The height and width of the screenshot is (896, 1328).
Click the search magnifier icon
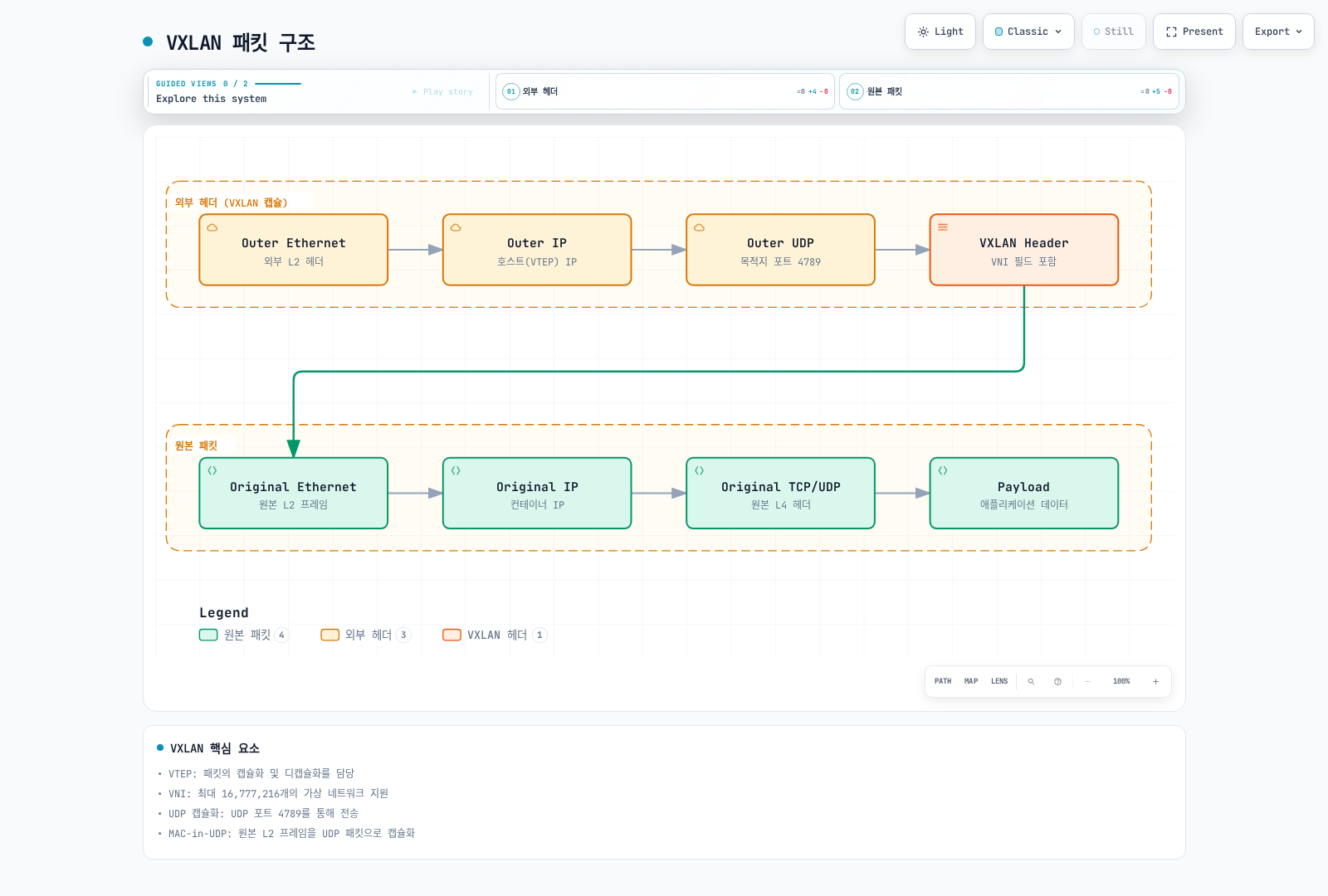pos(1031,681)
